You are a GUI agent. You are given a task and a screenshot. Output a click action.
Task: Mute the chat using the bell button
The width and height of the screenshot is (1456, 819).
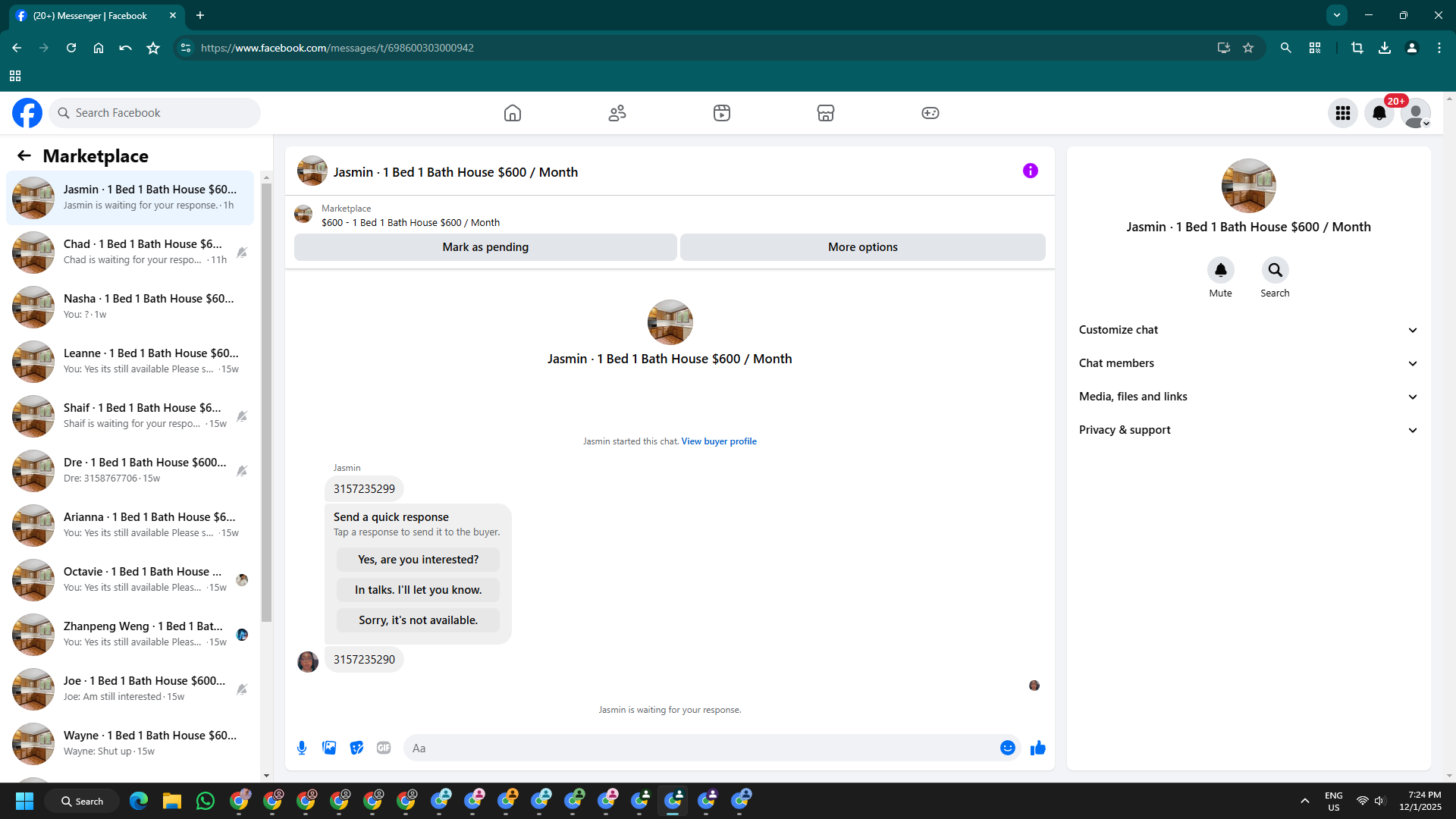click(1221, 270)
